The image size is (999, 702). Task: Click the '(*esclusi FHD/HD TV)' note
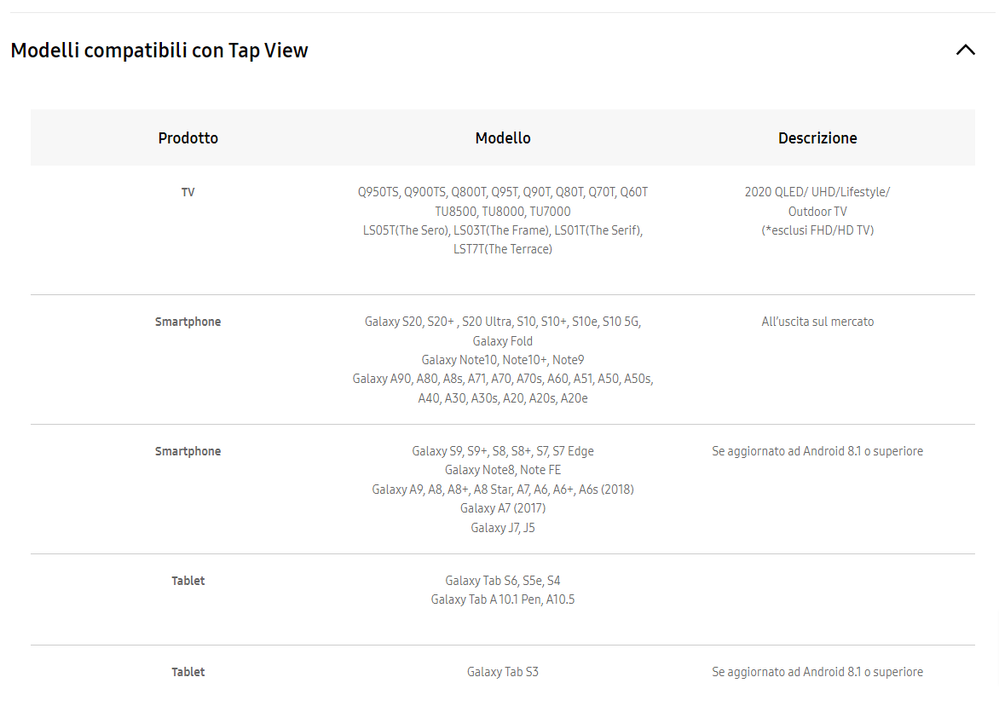click(817, 231)
